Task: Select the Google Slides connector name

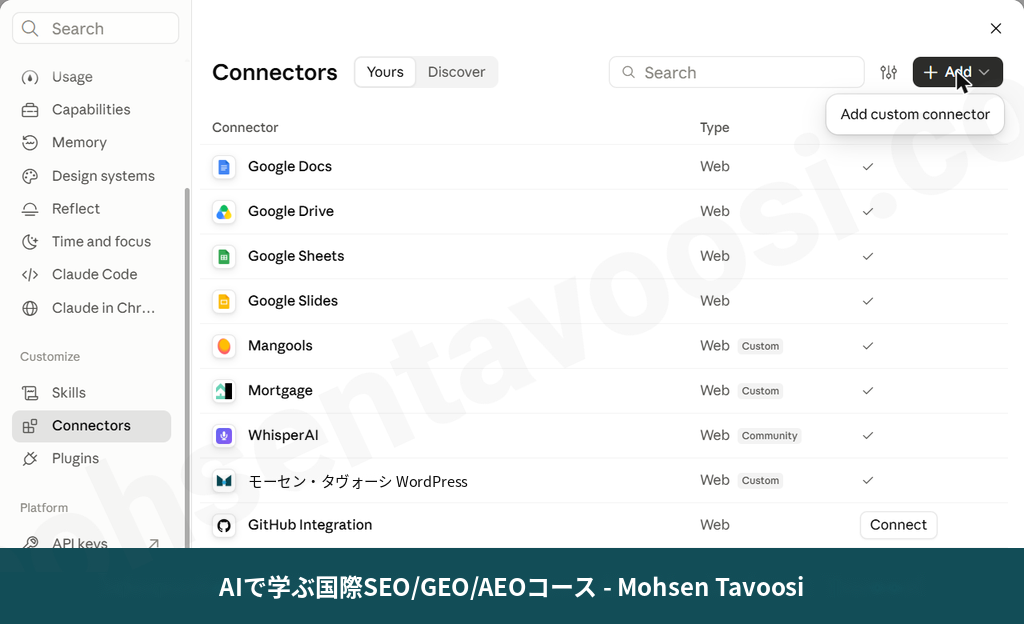Action: coord(293,301)
